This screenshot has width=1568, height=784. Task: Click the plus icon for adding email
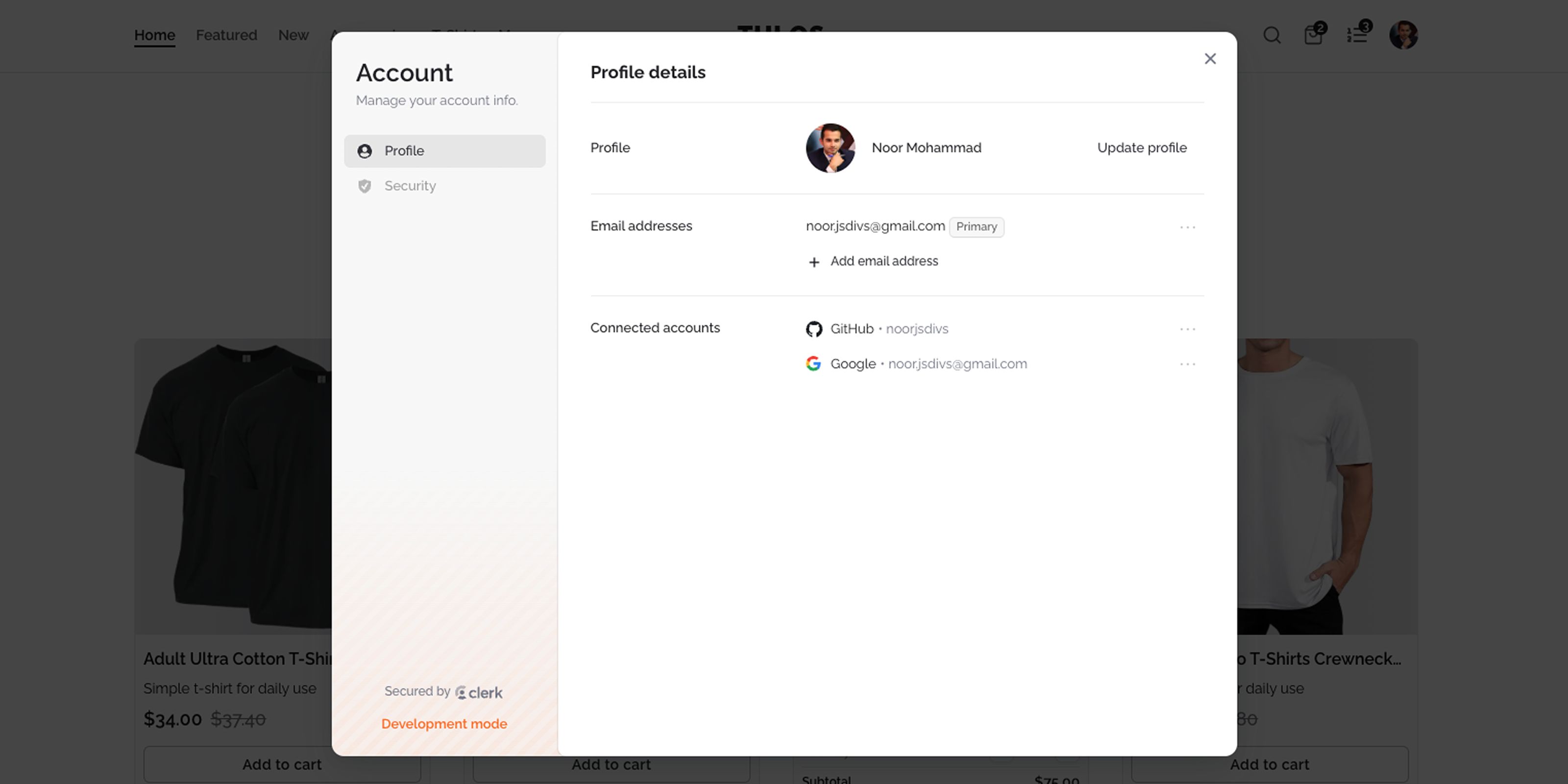pyautogui.click(x=814, y=262)
